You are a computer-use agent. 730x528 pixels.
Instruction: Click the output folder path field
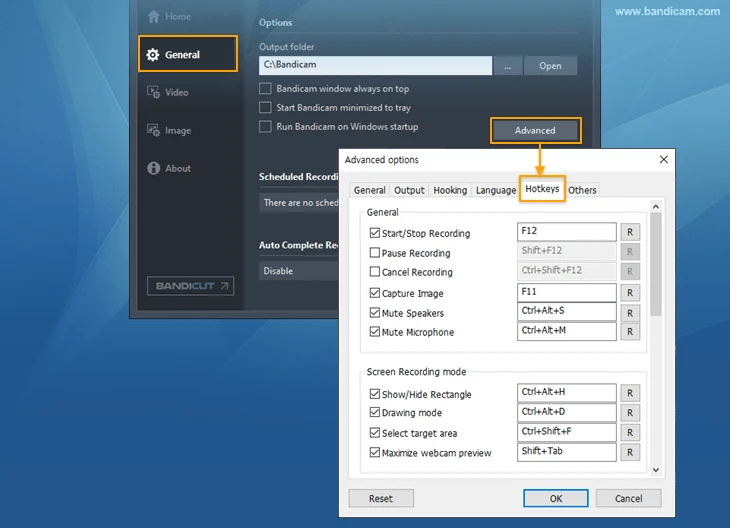pyautogui.click(x=375, y=66)
